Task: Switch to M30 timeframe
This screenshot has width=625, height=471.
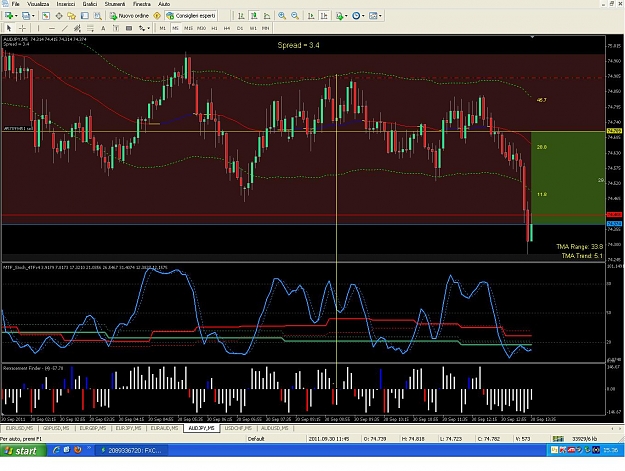Action: click(x=201, y=28)
